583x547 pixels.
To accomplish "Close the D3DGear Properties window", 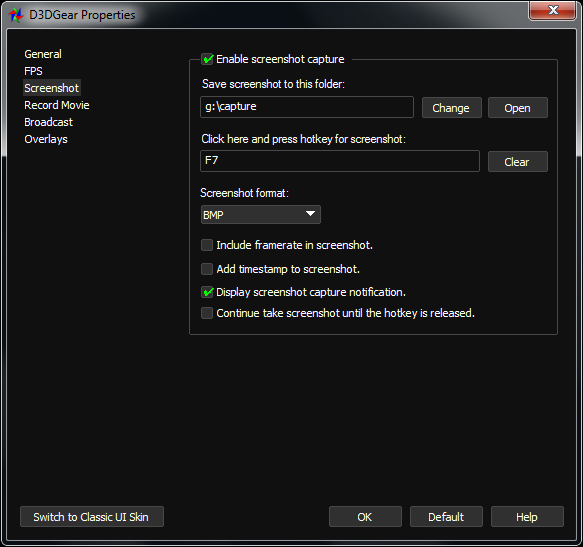I will 553,10.
